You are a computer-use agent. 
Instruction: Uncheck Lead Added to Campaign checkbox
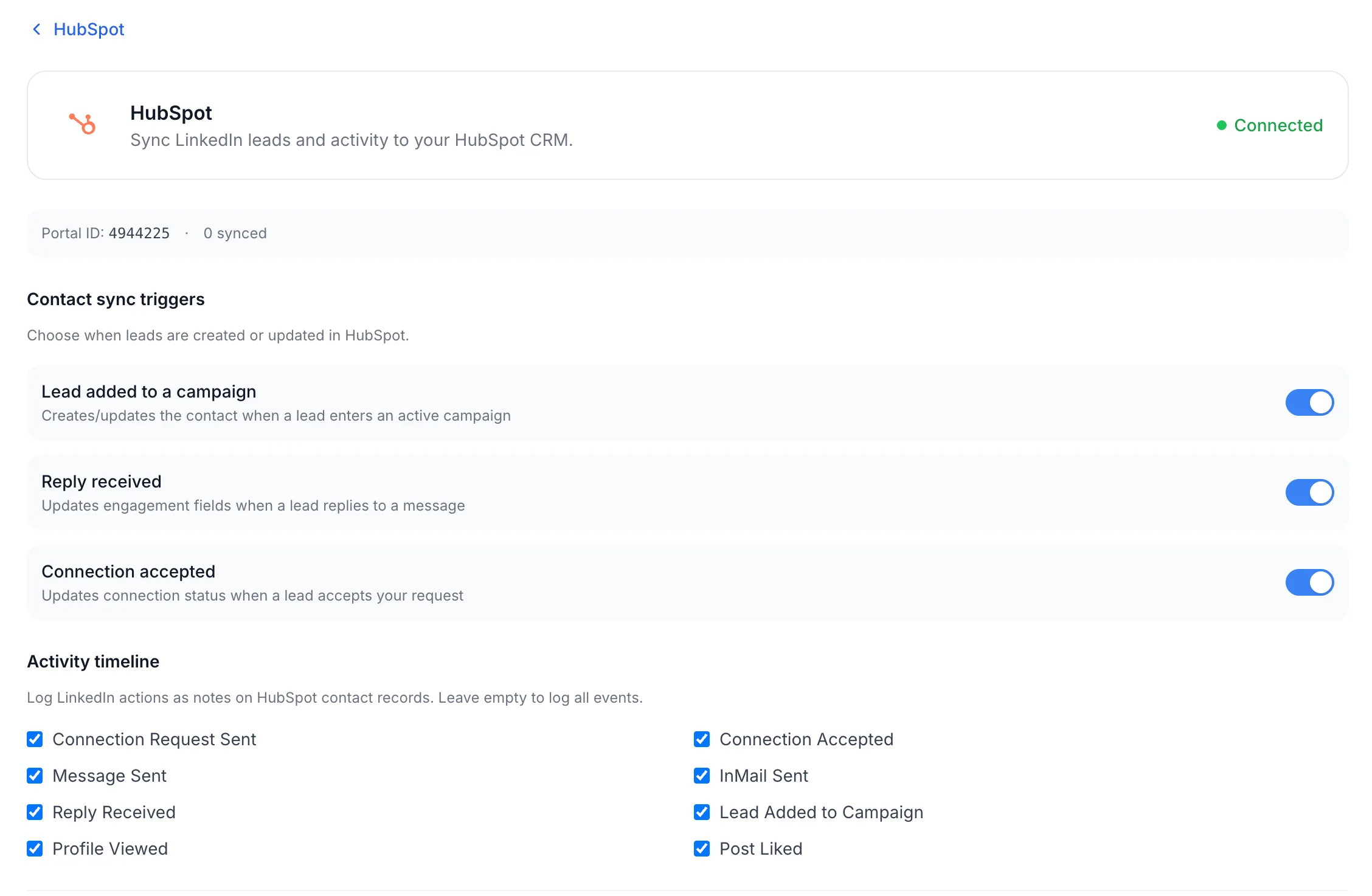(702, 812)
